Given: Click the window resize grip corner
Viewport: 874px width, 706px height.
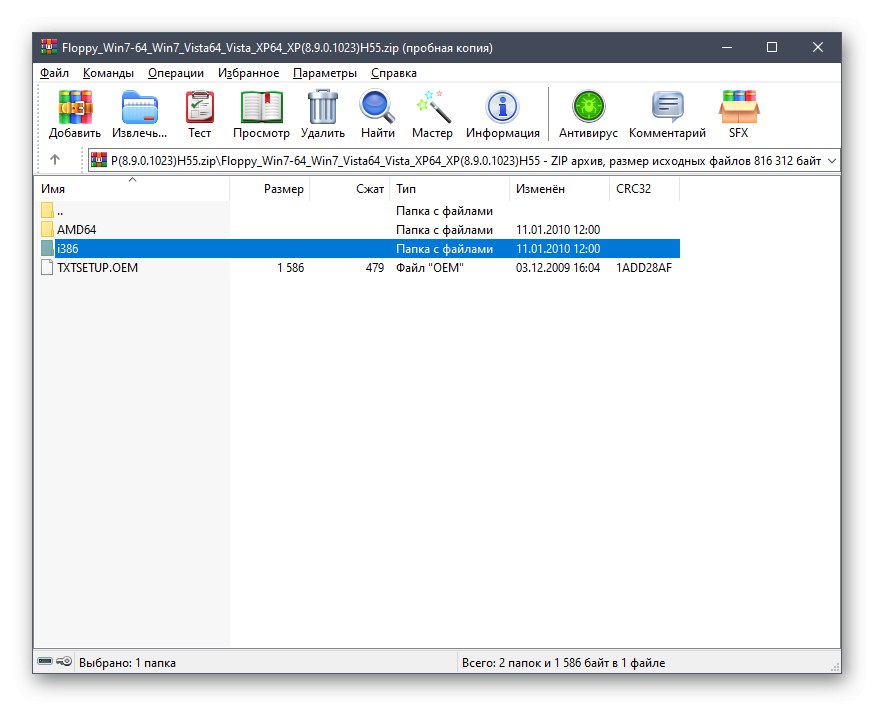Looking at the screenshot, I should [834, 666].
